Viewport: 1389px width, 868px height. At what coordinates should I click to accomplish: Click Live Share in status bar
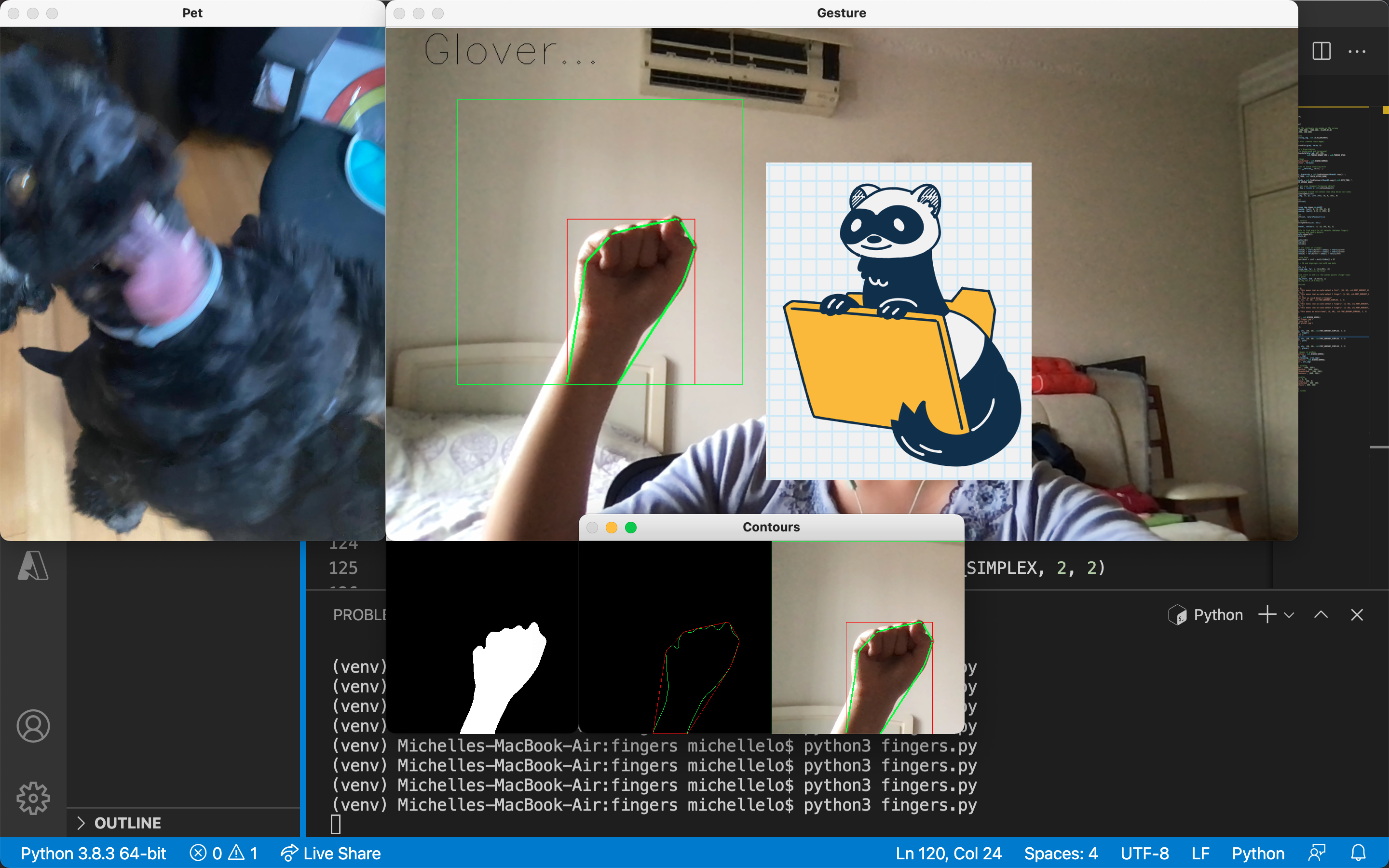point(330,853)
